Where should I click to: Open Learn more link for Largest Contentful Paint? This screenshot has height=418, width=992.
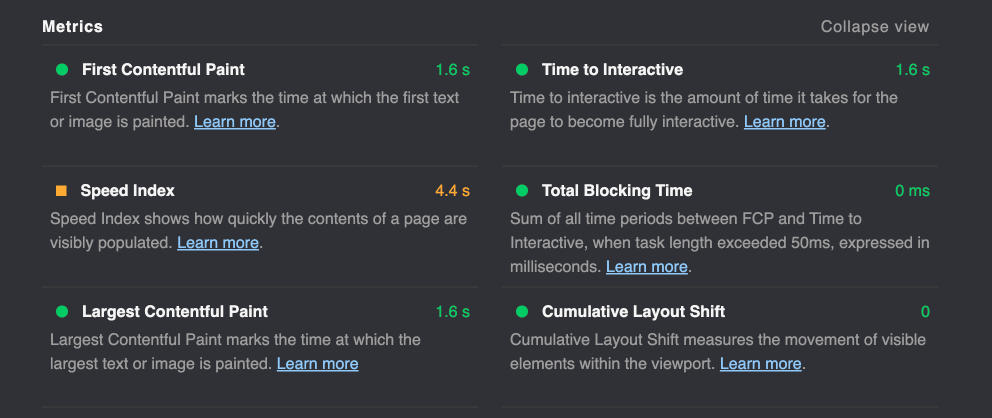(x=317, y=364)
